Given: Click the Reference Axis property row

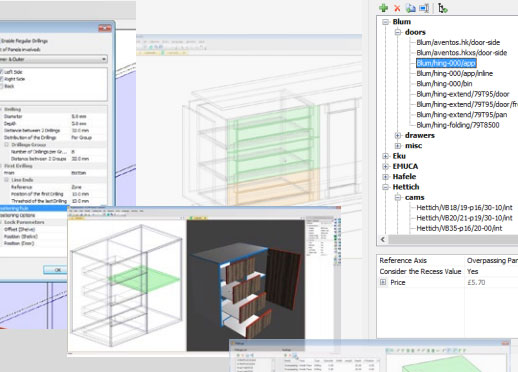Looking at the screenshot, I should tap(448, 260).
